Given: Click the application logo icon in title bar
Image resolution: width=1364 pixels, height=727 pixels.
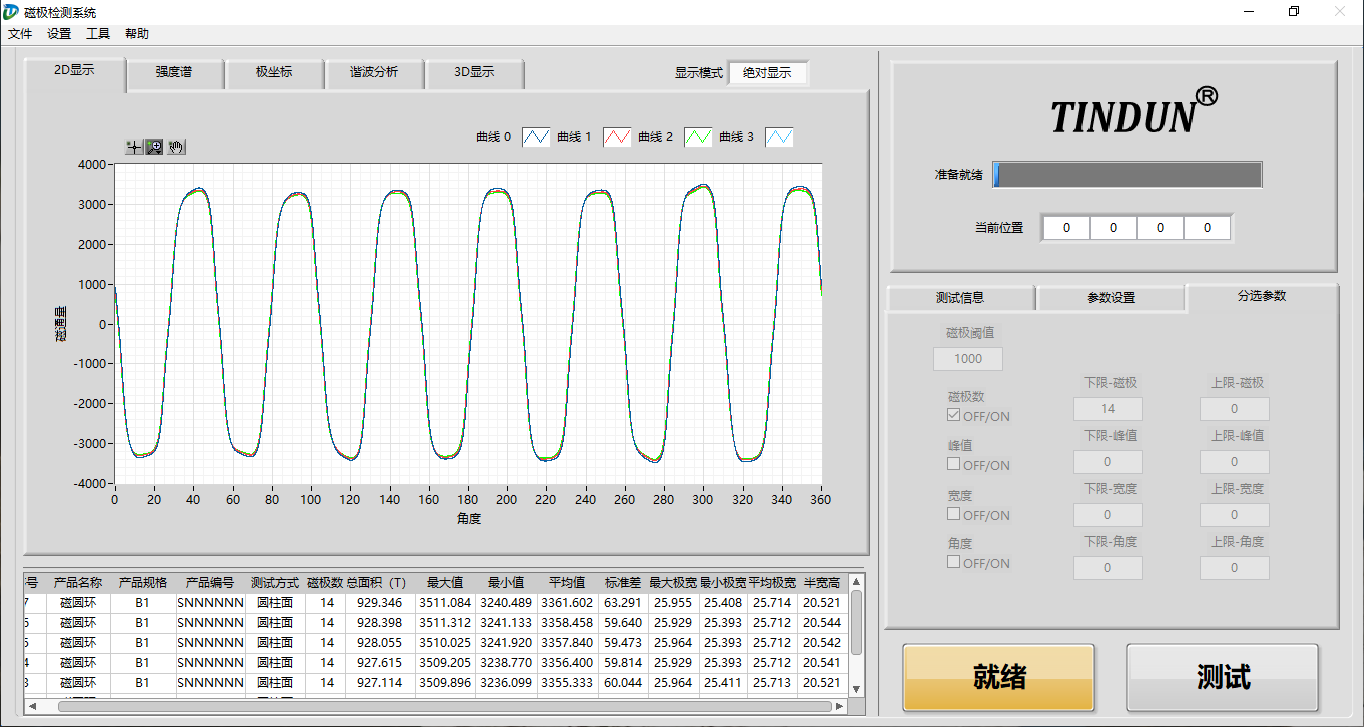Looking at the screenshot, I should click(x=11, y=11).
